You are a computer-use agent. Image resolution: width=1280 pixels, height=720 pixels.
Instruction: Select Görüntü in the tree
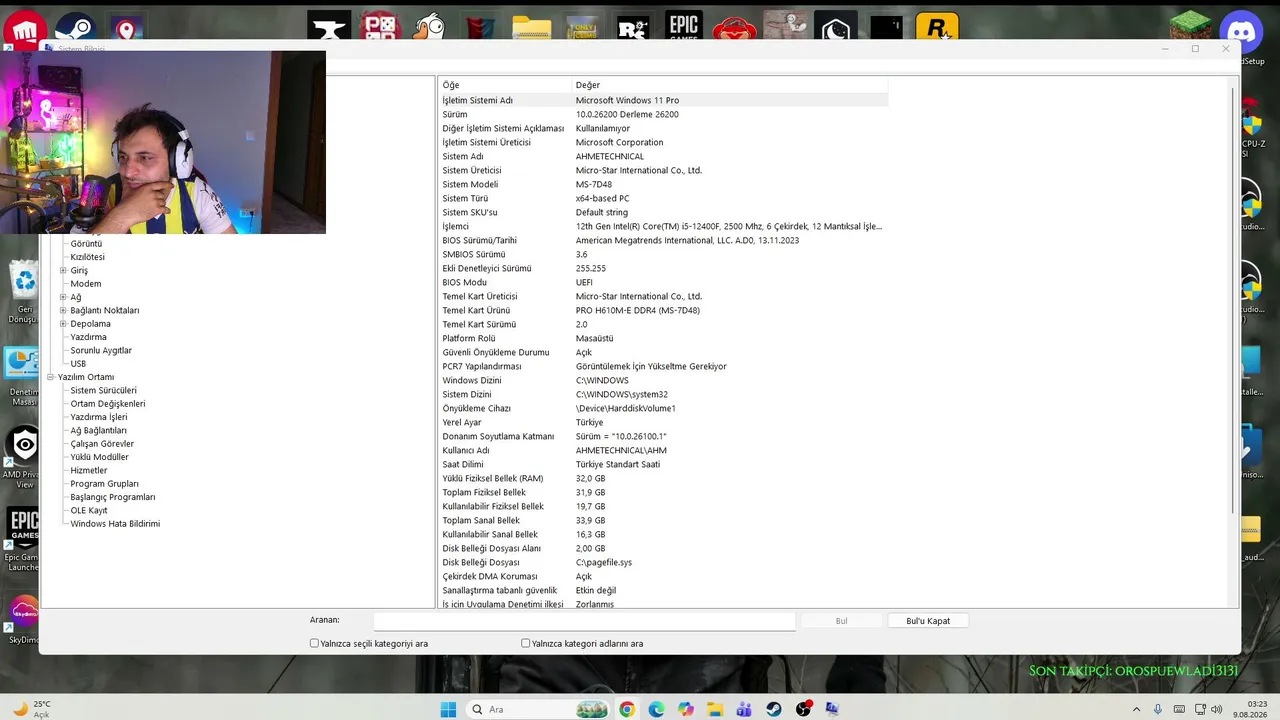(86, 244)
